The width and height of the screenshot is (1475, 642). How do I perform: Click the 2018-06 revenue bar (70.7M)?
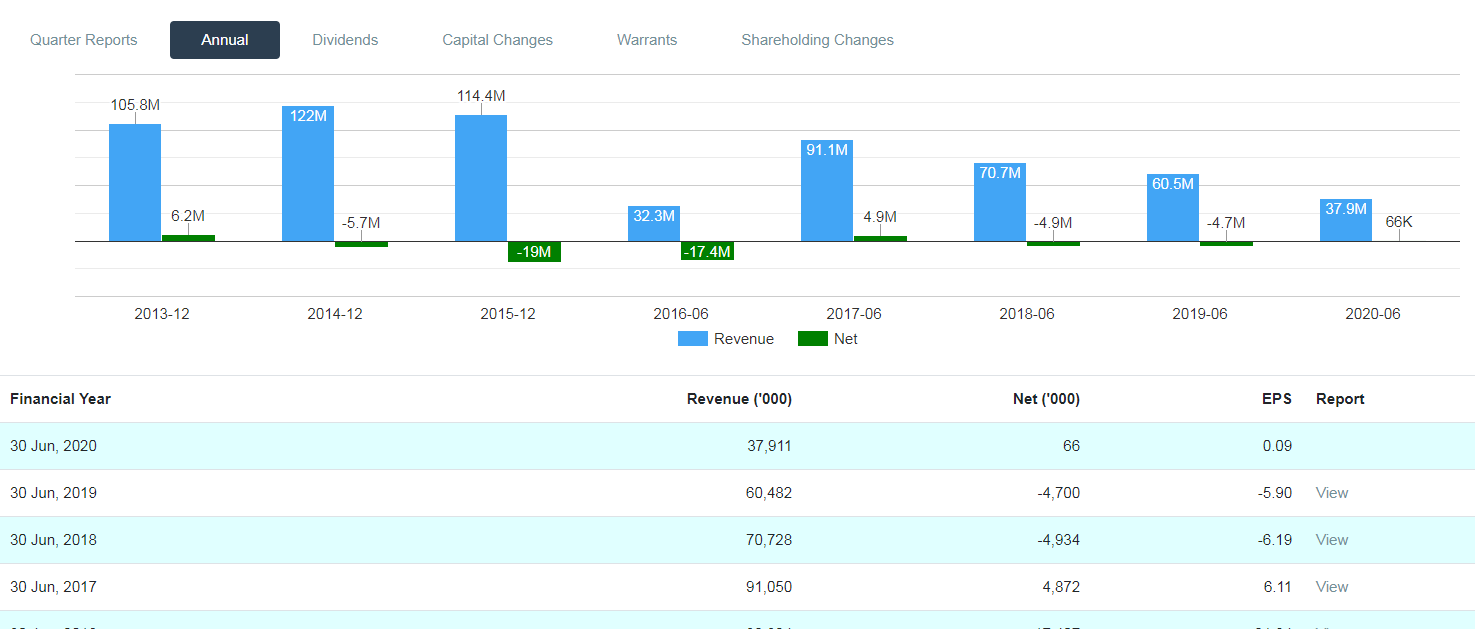pyautogui.click(x=1000, y=203)
